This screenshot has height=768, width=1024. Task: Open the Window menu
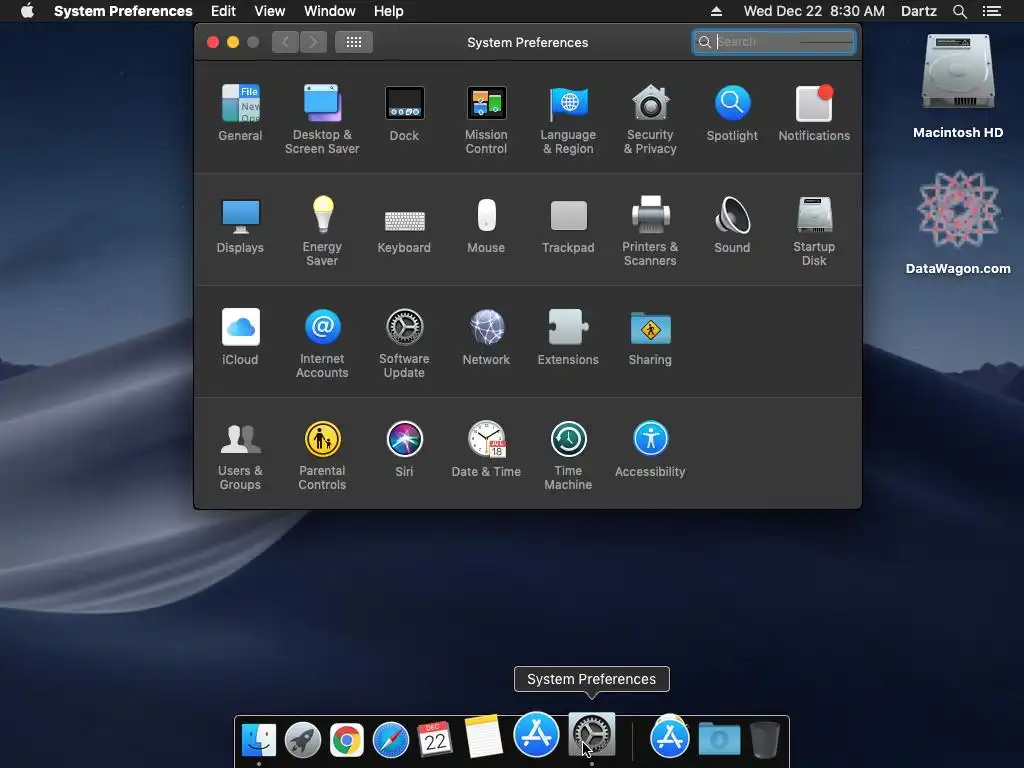click(x=330, y=11)
